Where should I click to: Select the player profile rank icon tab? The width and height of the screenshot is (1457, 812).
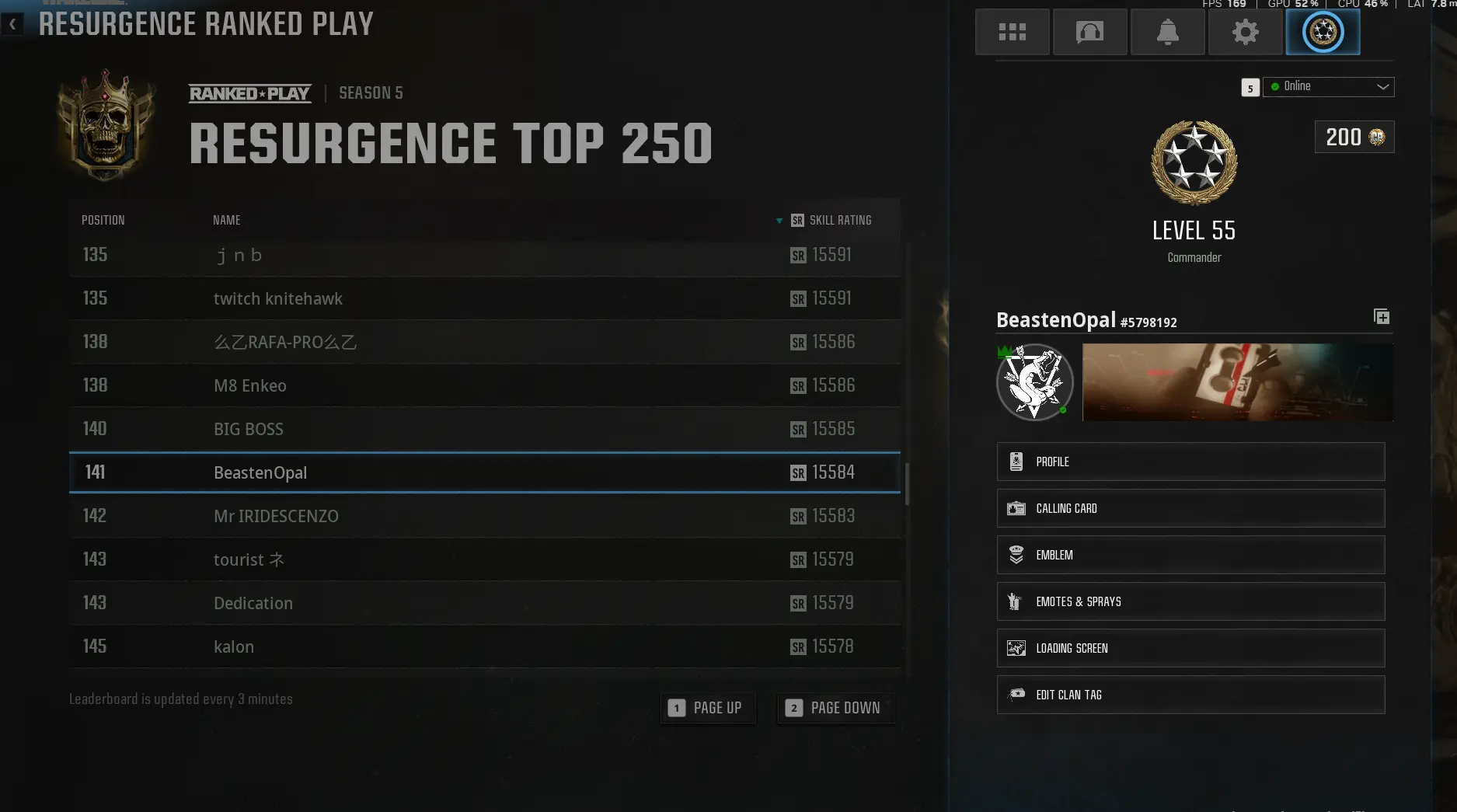1323,32
